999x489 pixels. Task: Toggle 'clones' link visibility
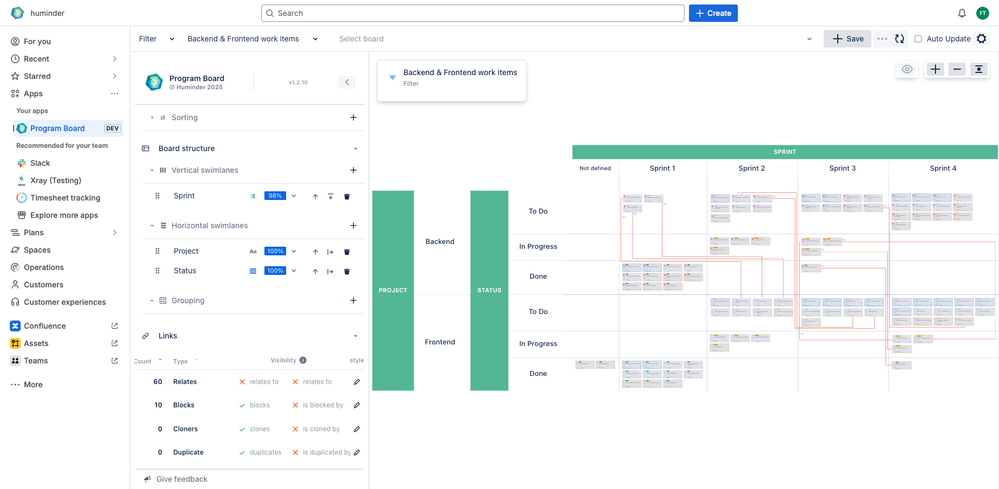(242, 429)
